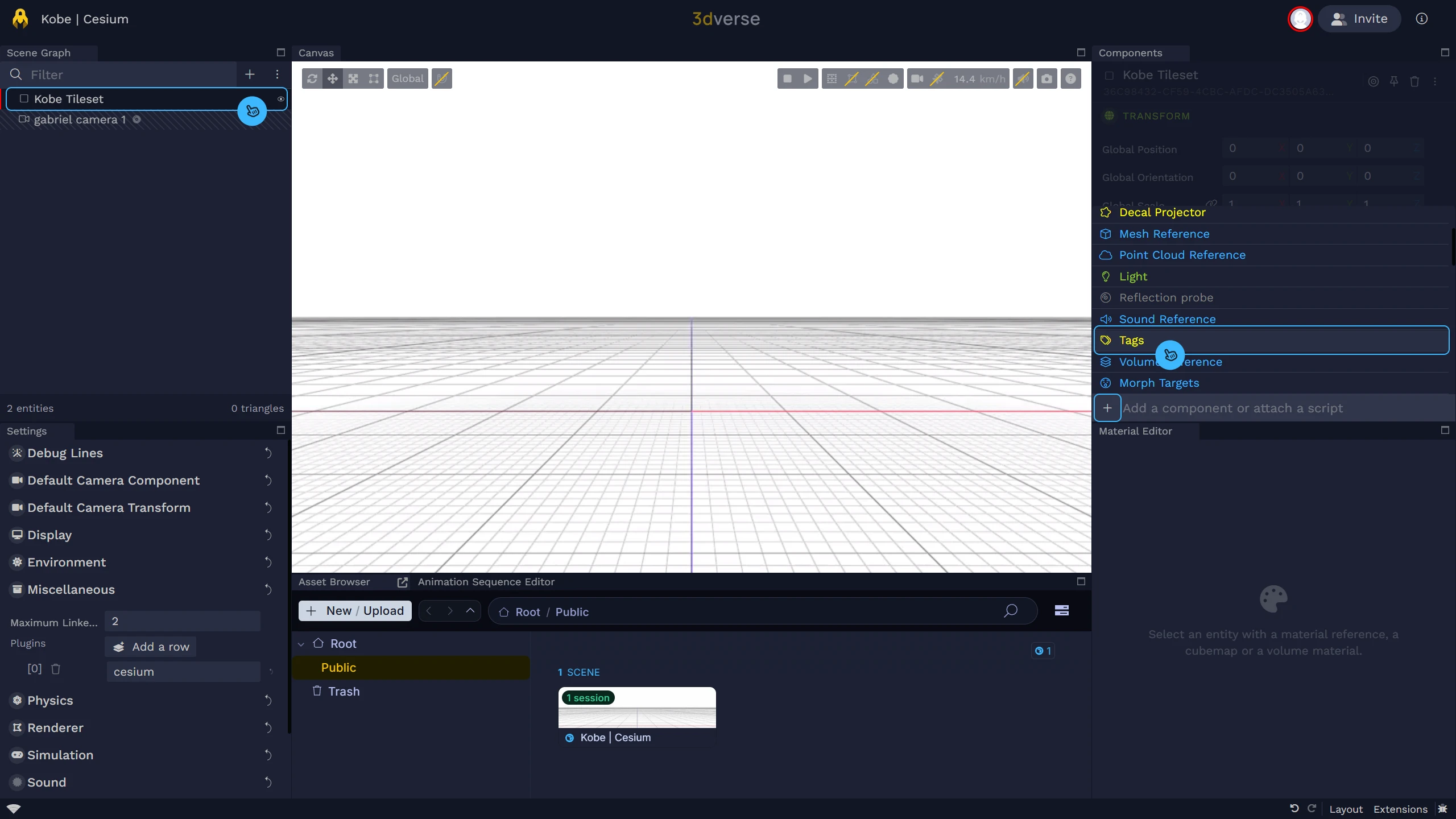This screenshot has height=819, width=1456.
Task: Maximize the Scene Graph panel
Action: [x=280, y=52]
